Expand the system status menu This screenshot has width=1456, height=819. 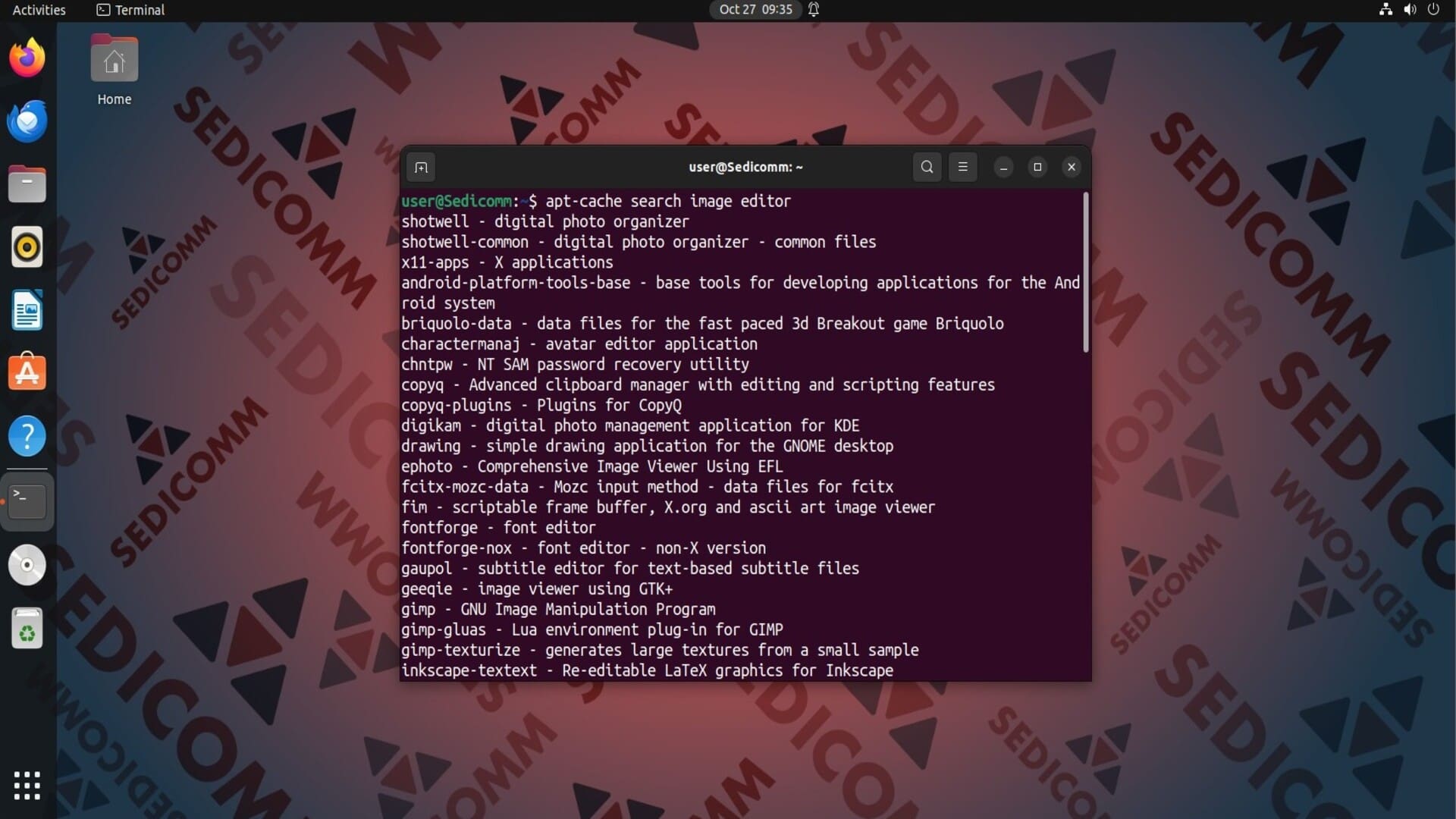[1409, 10]
